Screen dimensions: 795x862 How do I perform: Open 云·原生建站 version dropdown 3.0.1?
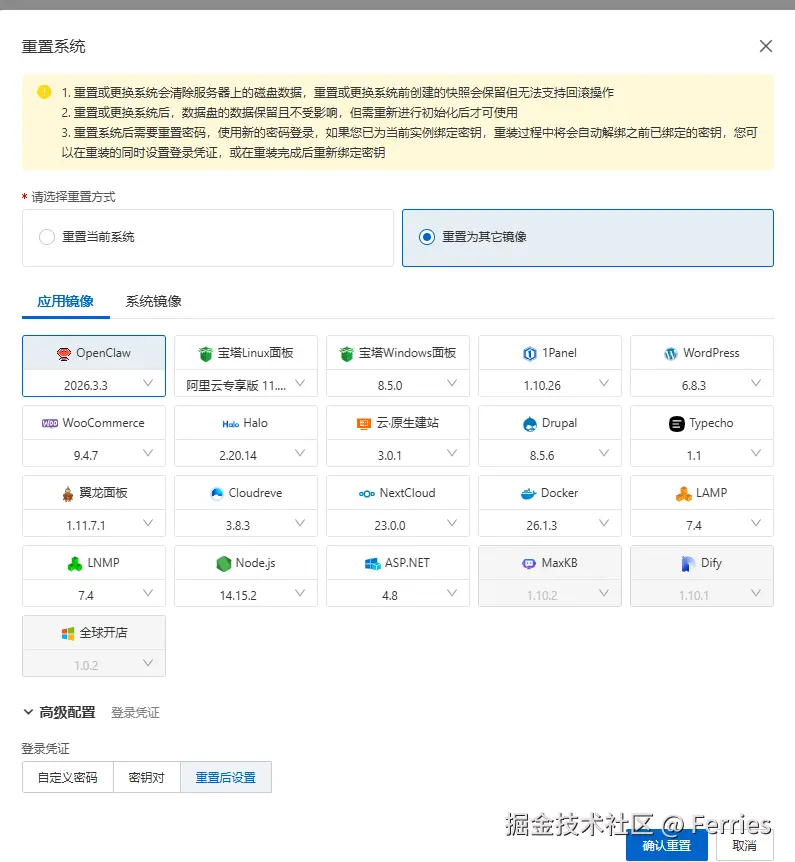tap(398, 454)
